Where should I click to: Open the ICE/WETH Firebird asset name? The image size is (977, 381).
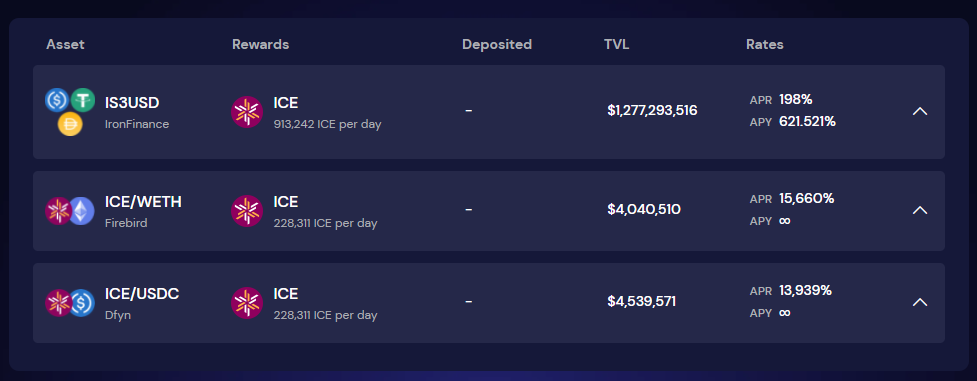click(x=143, y=211)
